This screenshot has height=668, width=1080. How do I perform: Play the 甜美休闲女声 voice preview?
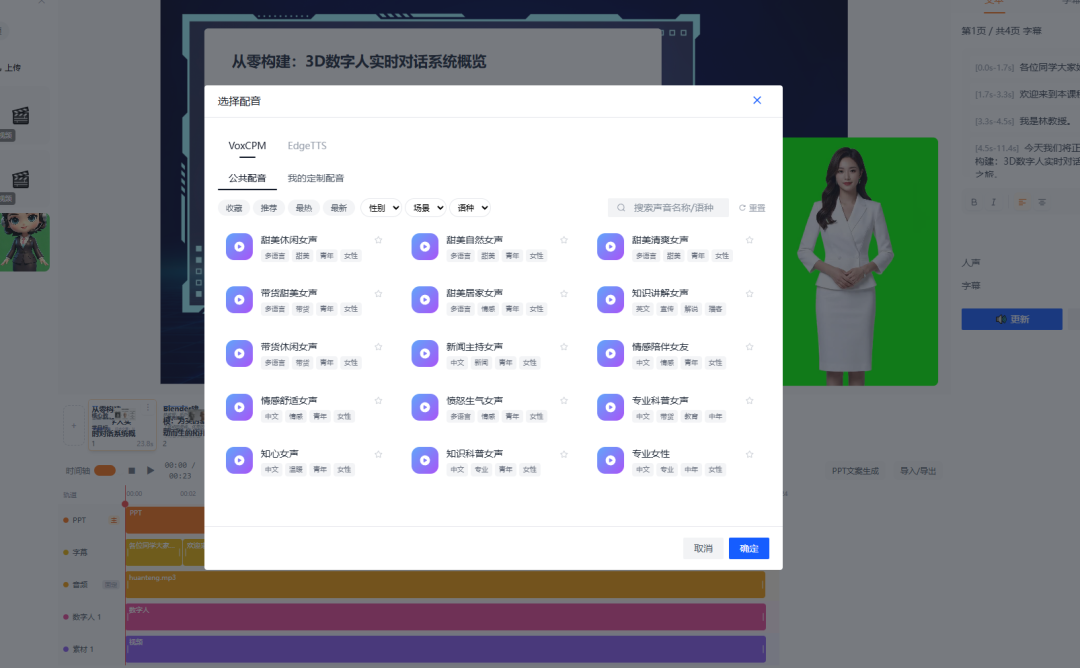(239, 247)
